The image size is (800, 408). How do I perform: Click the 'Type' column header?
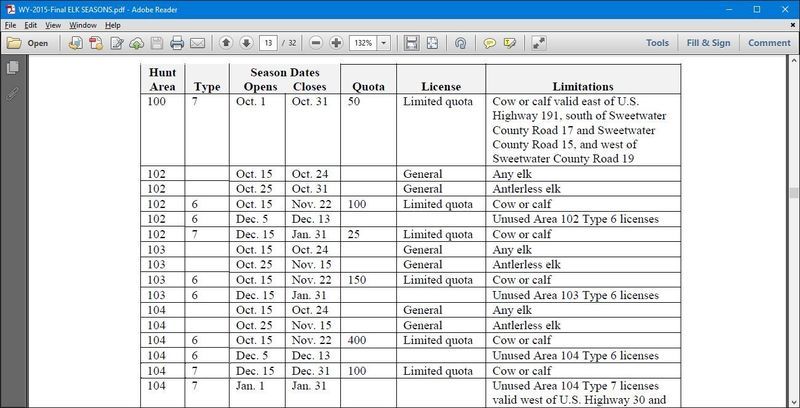point(207,87)
